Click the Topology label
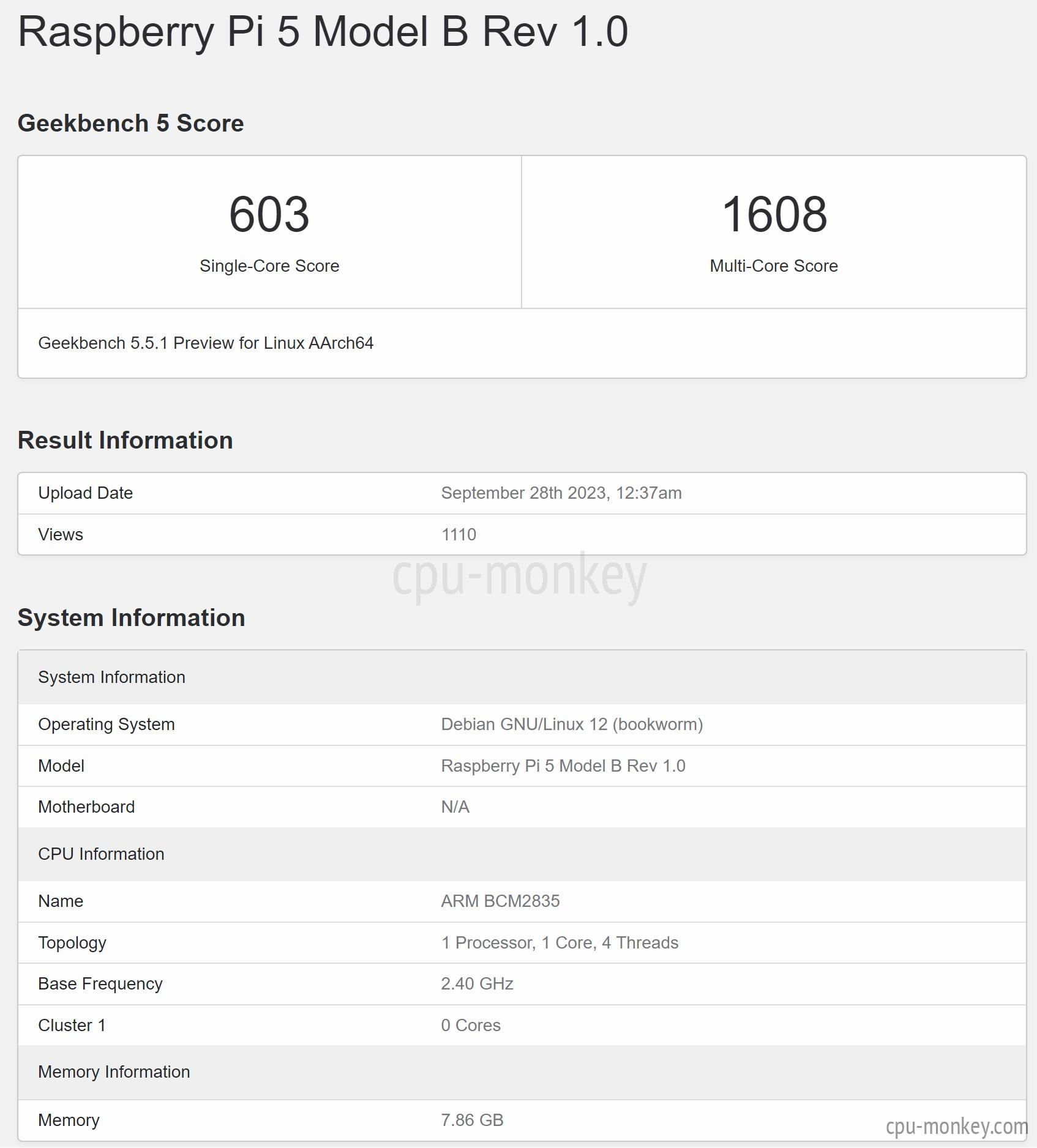 72,943
